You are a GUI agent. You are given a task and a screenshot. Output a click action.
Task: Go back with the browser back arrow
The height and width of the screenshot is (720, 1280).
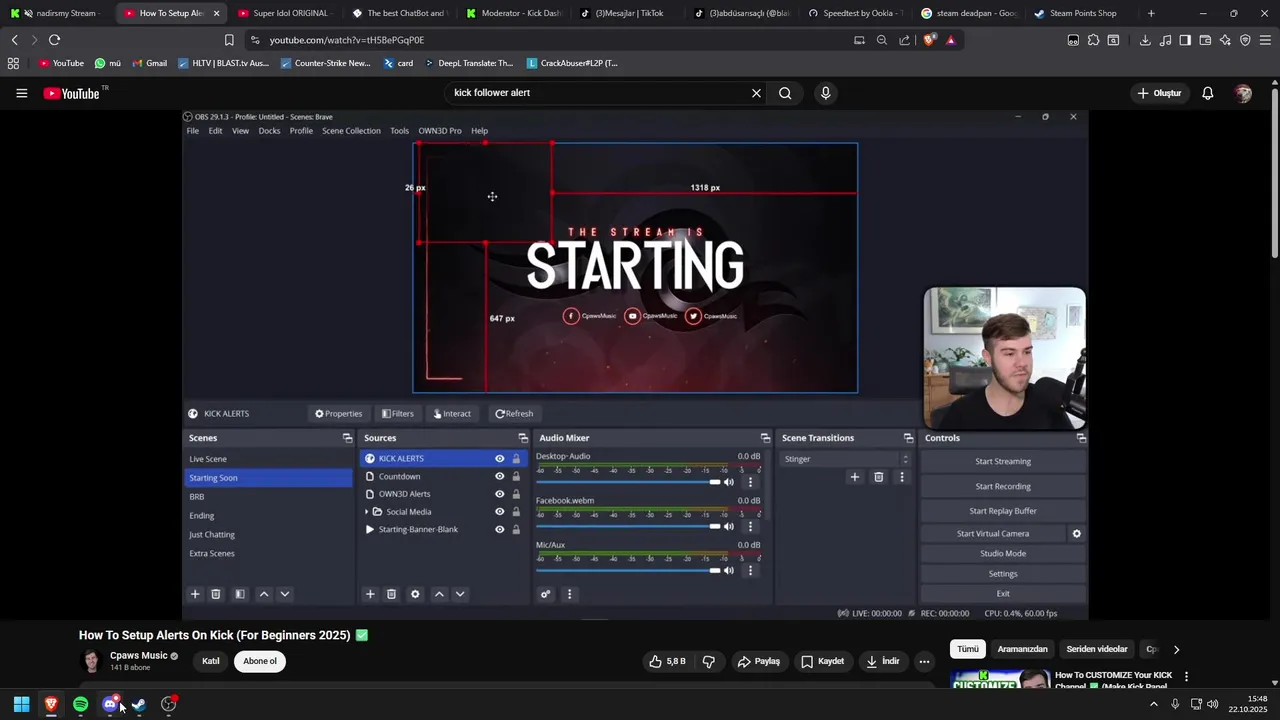click(14, 40)
